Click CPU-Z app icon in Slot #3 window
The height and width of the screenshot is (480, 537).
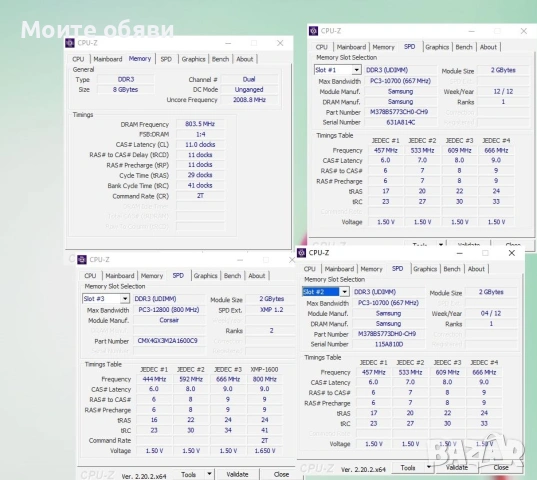point(82,260)
